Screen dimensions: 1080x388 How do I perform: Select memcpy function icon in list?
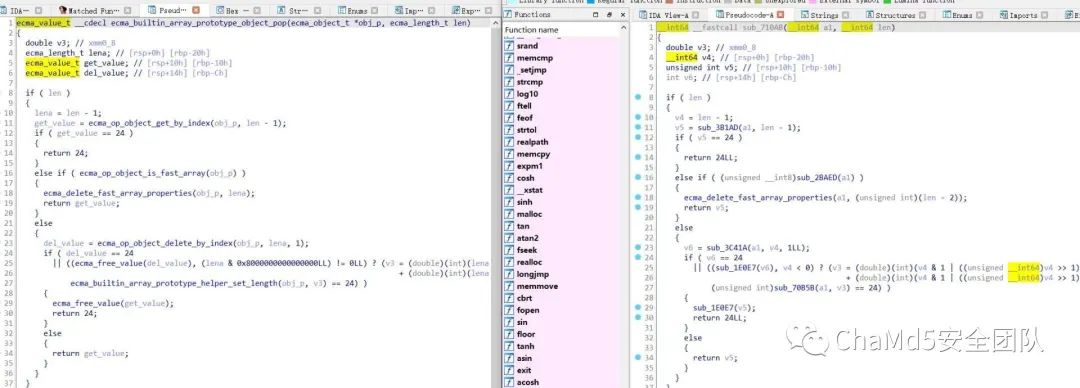[510, 154]
